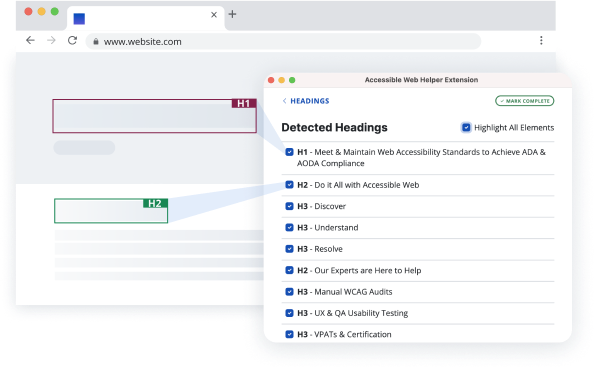Close the Helper Extension window with red button

pyautogui.click(x=271, y=80)
